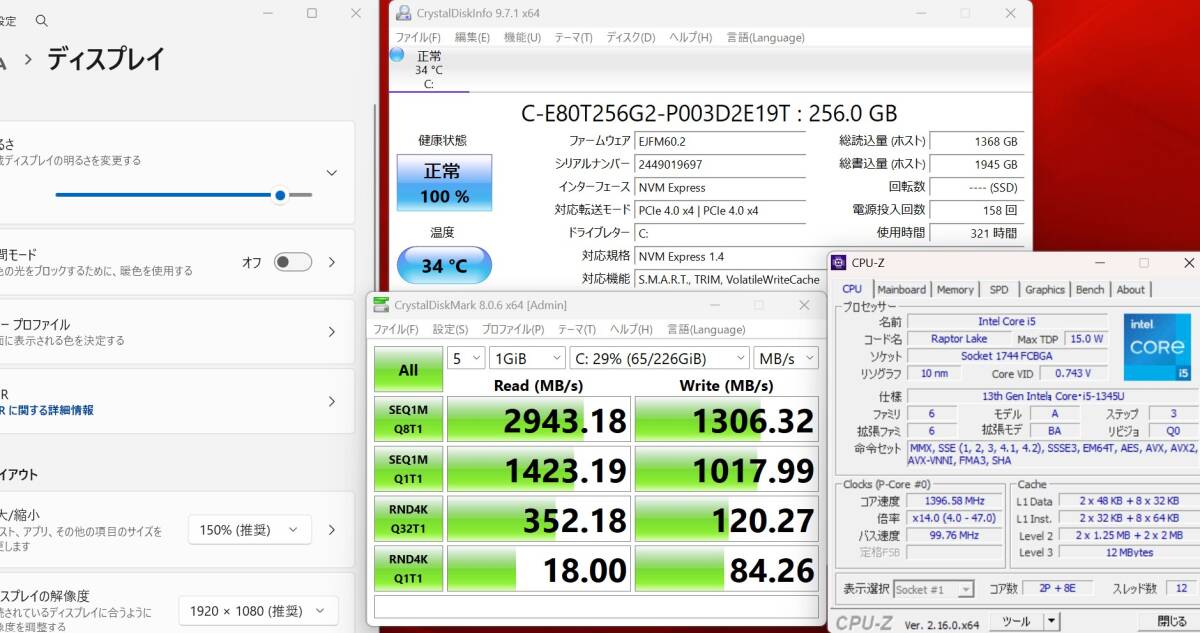Enable the night mode toggle switch
The height and width of the screenshot is (633, 1200).
click(x=291, y=261)
